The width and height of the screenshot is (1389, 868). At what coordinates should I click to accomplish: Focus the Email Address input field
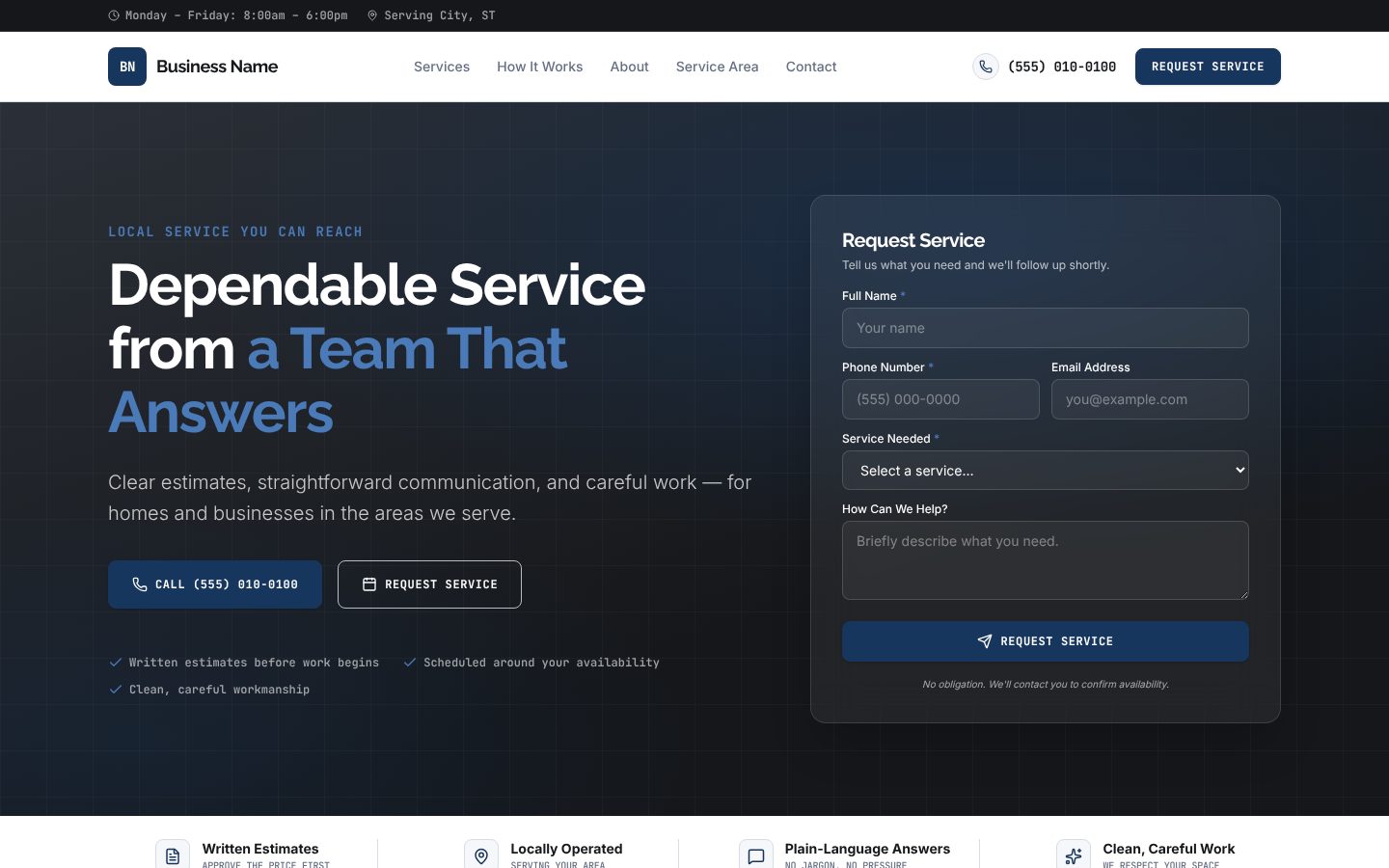[x=1150, y=399]
